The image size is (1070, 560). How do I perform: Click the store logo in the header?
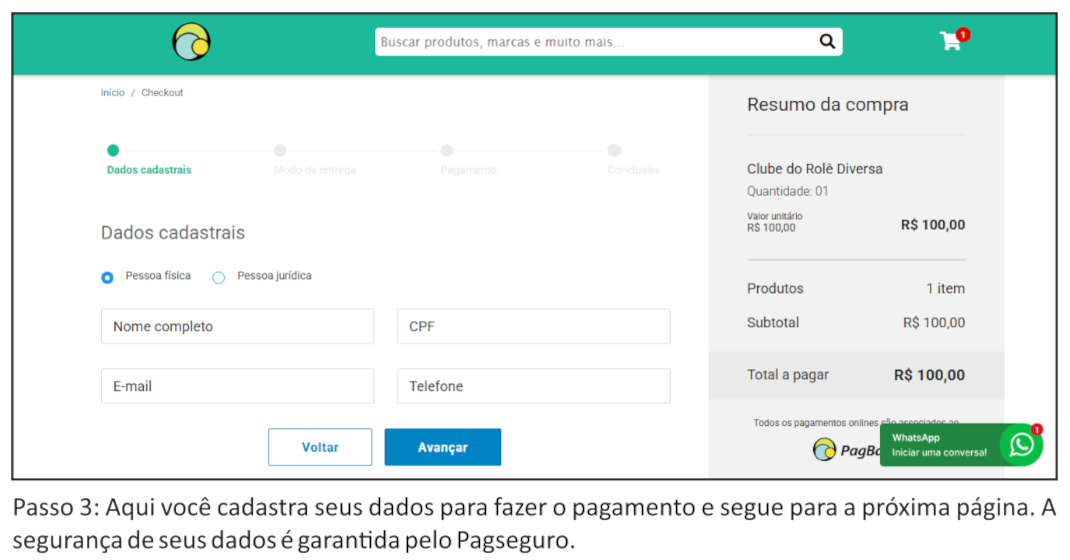tap(191, 43)
